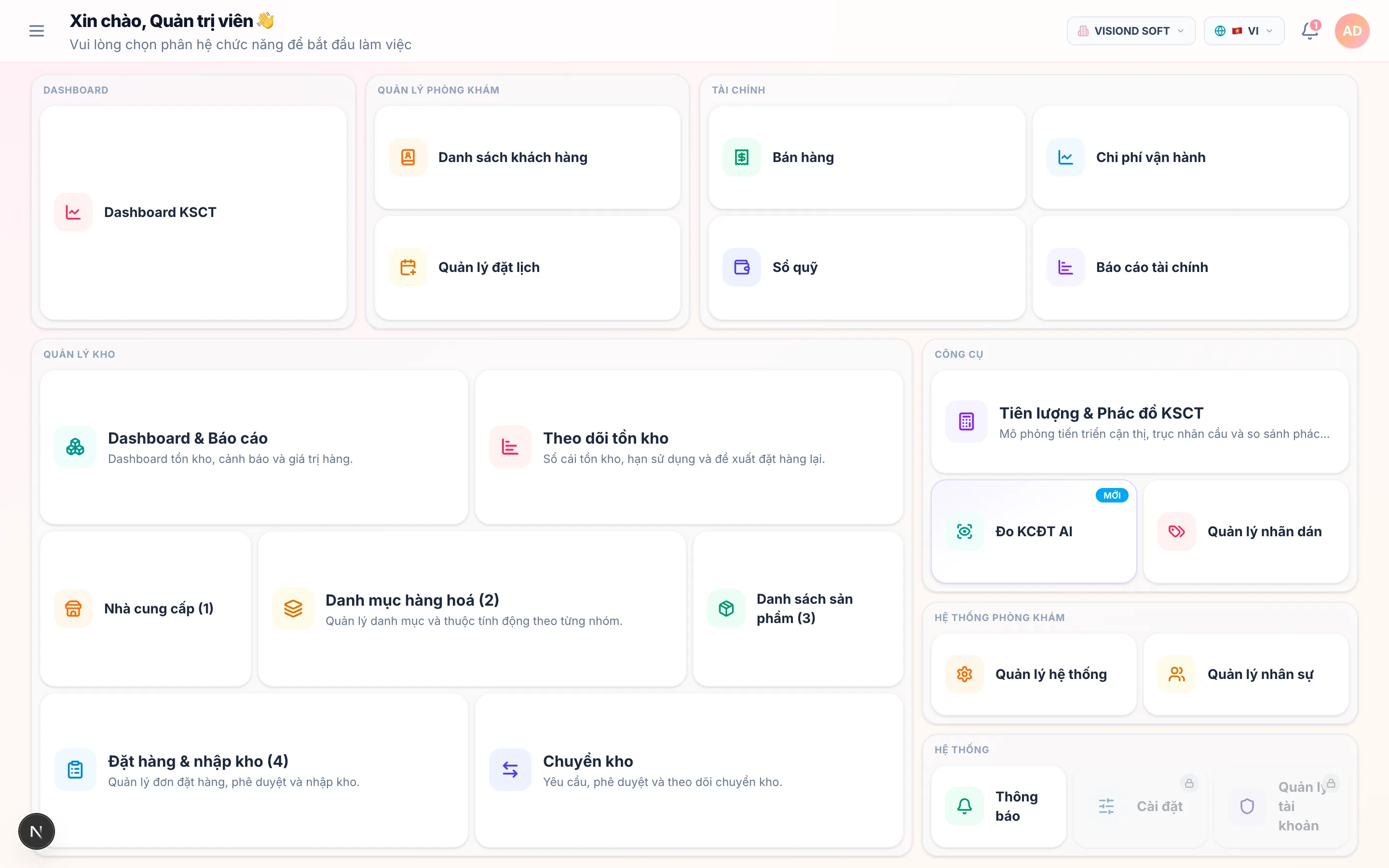Image resolution: width=1389 pixels, height=868 pixels.
Task: Click the Tiên lượng & Phác đồ calculator icon
Action: point(967,422)
